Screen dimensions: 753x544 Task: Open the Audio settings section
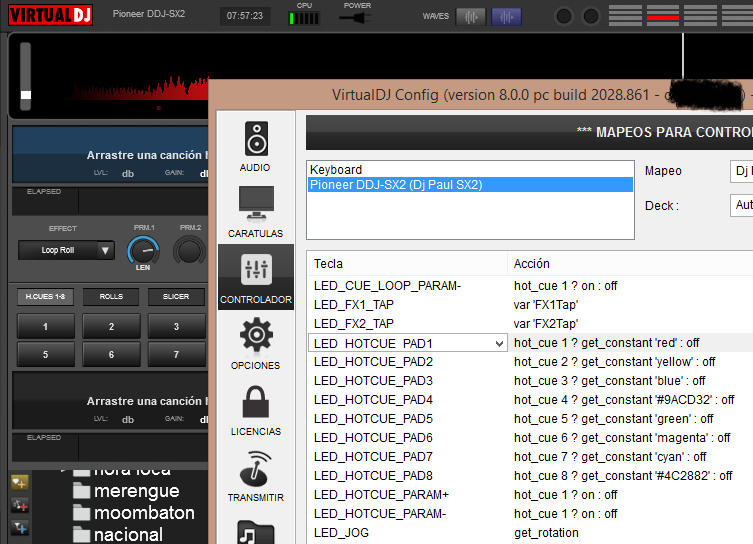pos(256,146)
